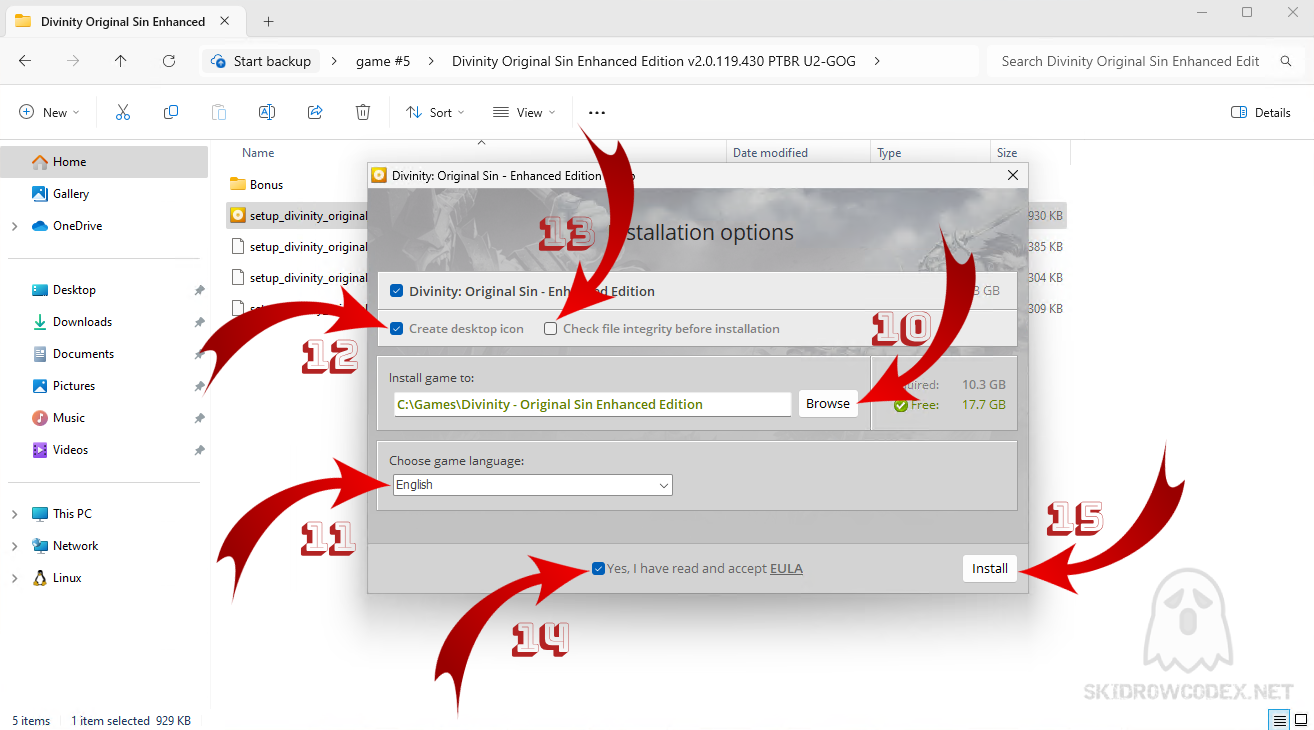Click the Delete trash icon

coord(363,113)
